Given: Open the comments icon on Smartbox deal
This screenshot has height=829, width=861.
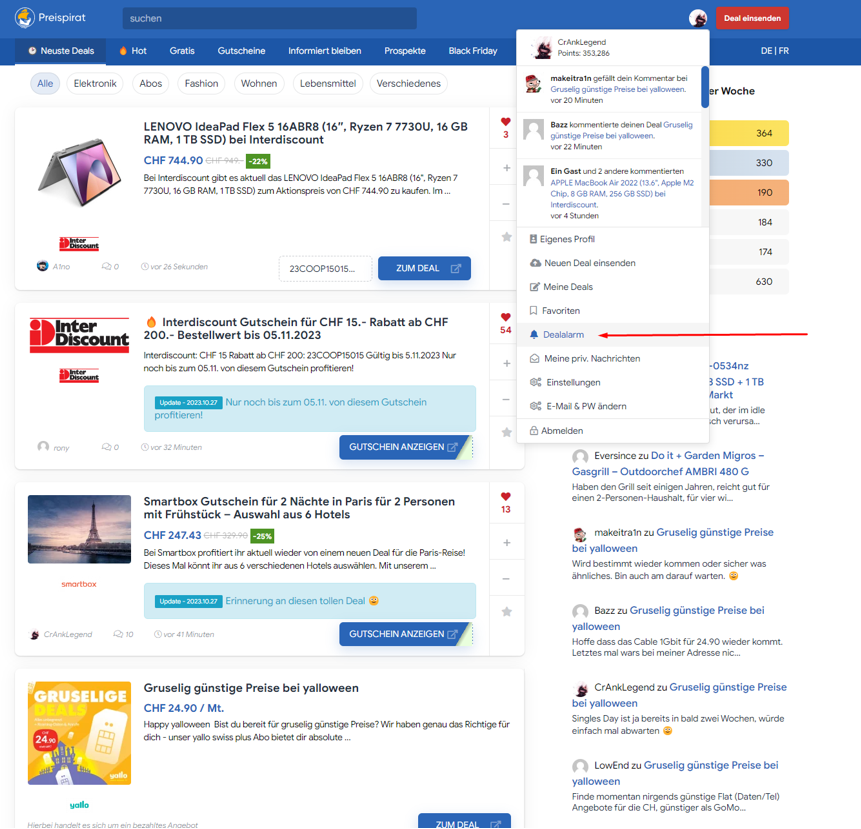Looking at the screenshot, I should (118, 634).
